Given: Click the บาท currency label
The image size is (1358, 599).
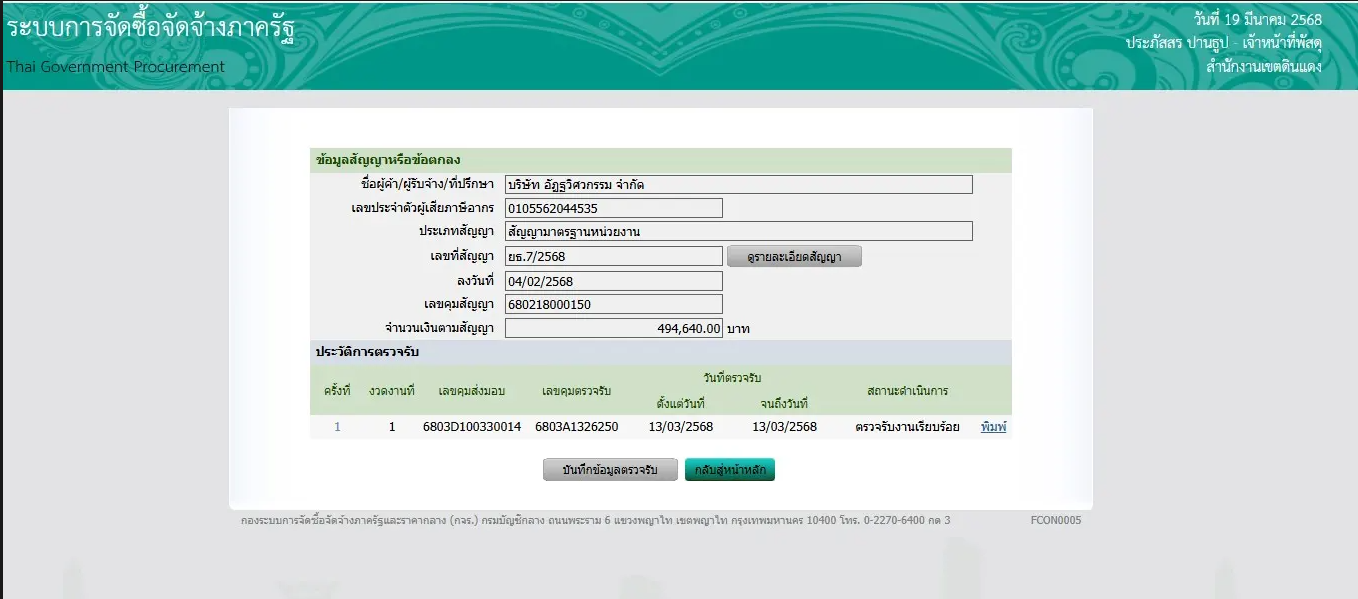Looking at the screenshot, I should coord(738,328).
